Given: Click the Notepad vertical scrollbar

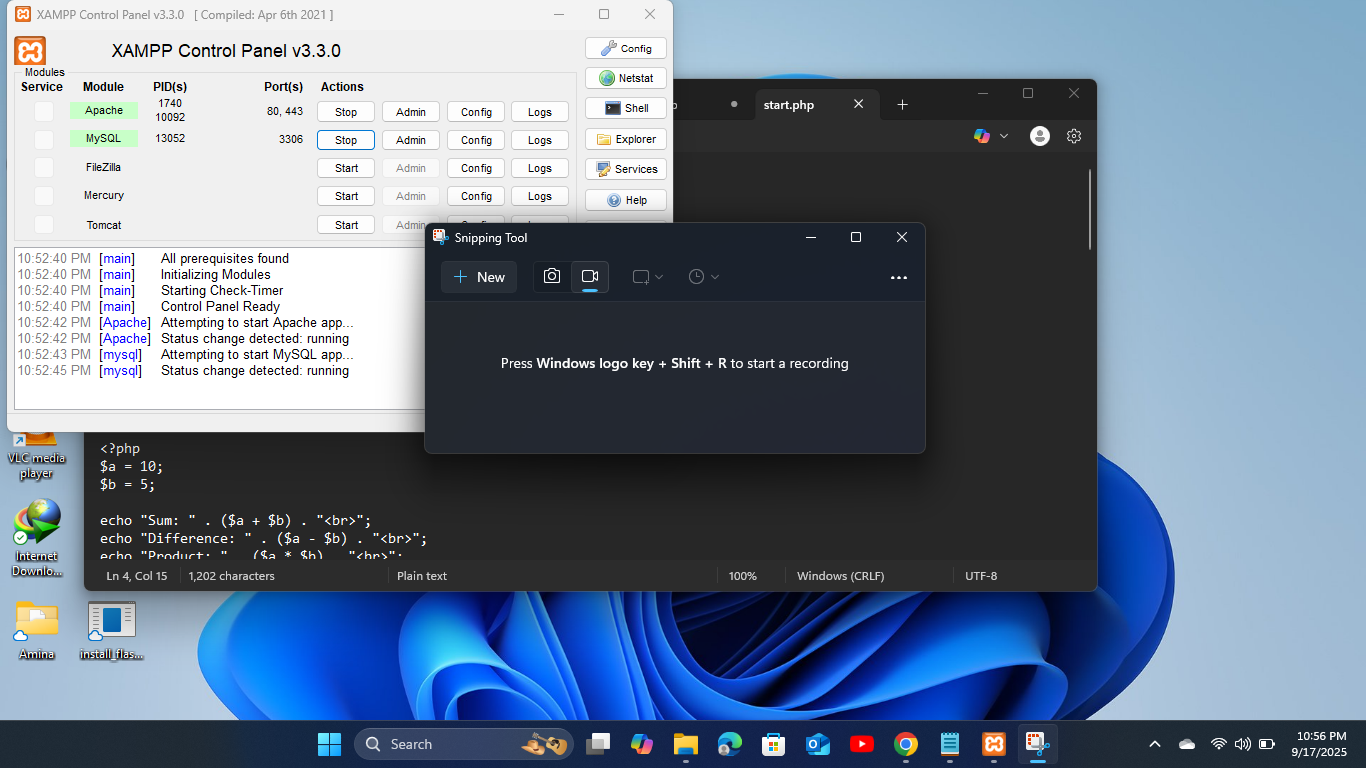Looking at the screenshot, I should coord(1090,210).
